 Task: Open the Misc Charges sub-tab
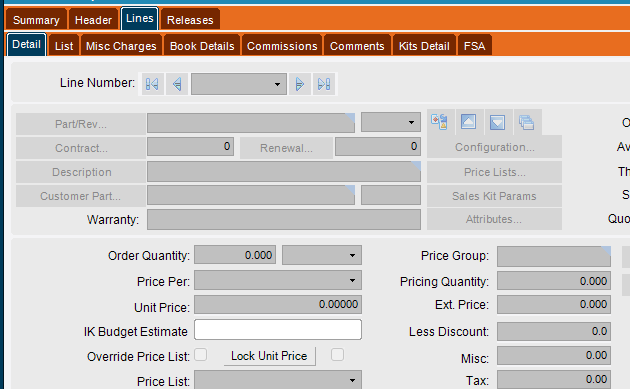(121, 46)
